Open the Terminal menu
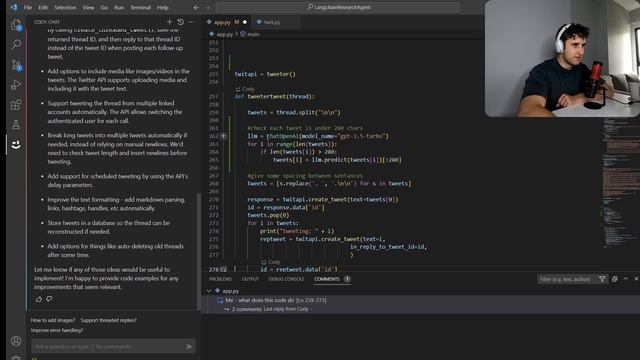The image size is (640, 360). click(140, 7)
